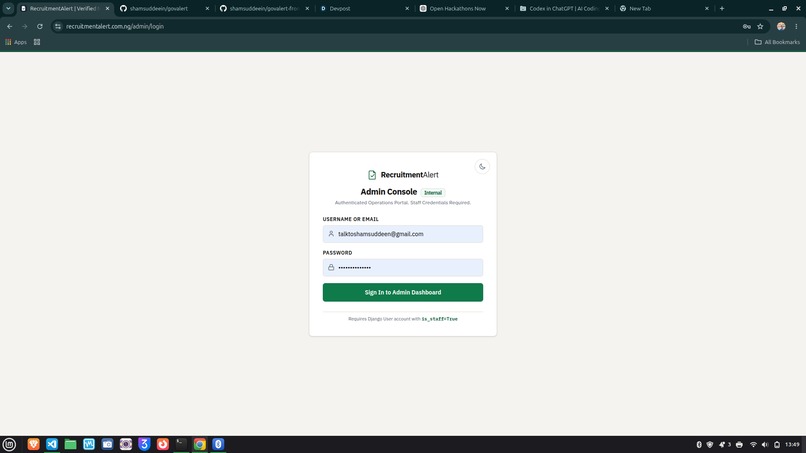Open a new browser tab with plus

[x=722, y=8]
